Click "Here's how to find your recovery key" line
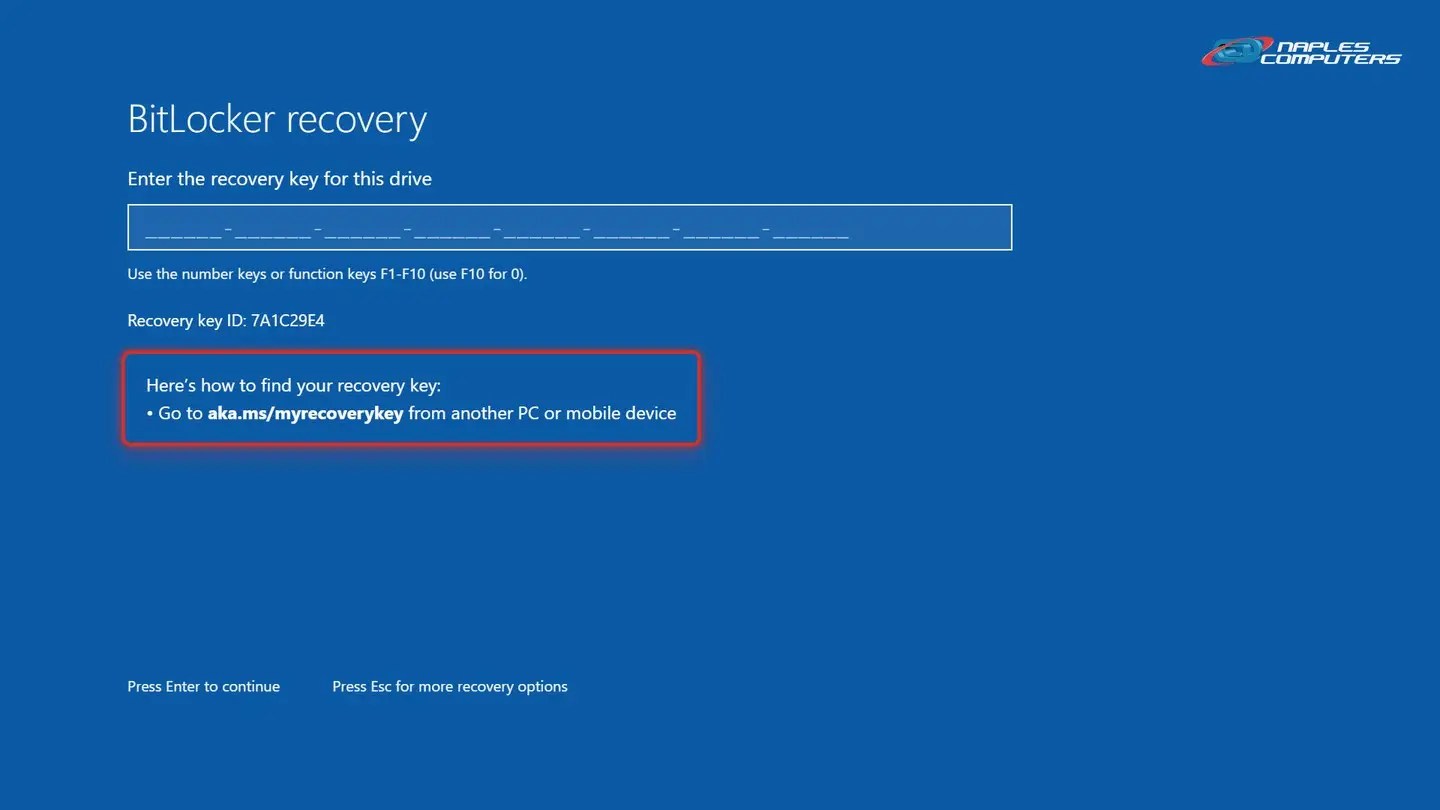Viewport: 1440px width, 810px height. pos(293,385)
